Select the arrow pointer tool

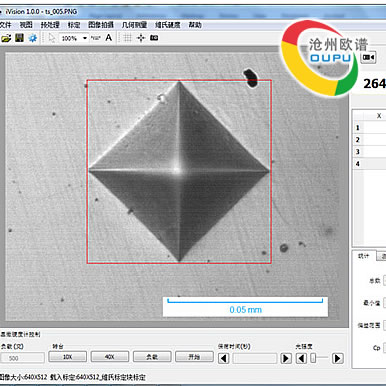pos(52,38)
